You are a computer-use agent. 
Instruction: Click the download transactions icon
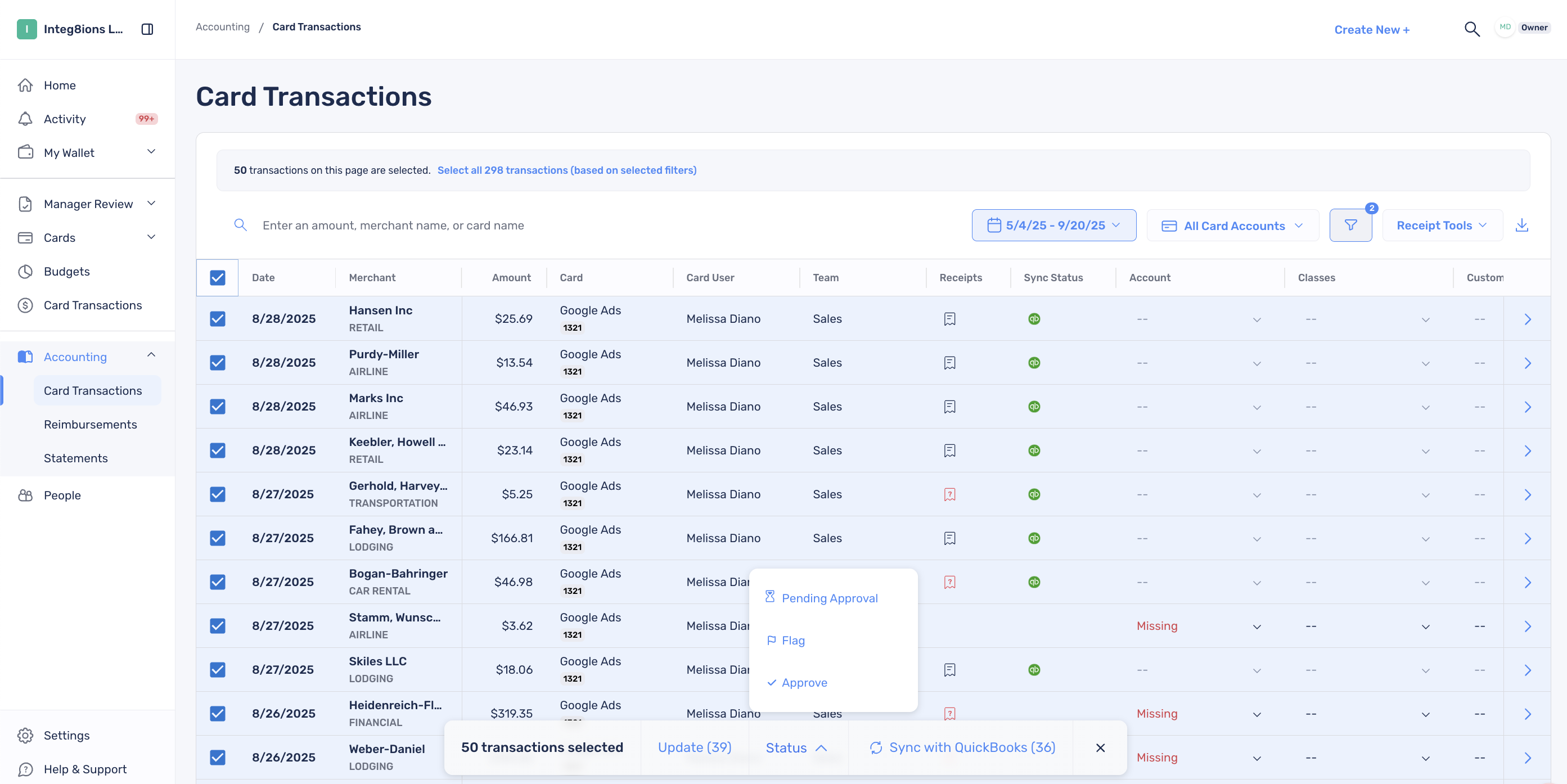pos(1521,225)
